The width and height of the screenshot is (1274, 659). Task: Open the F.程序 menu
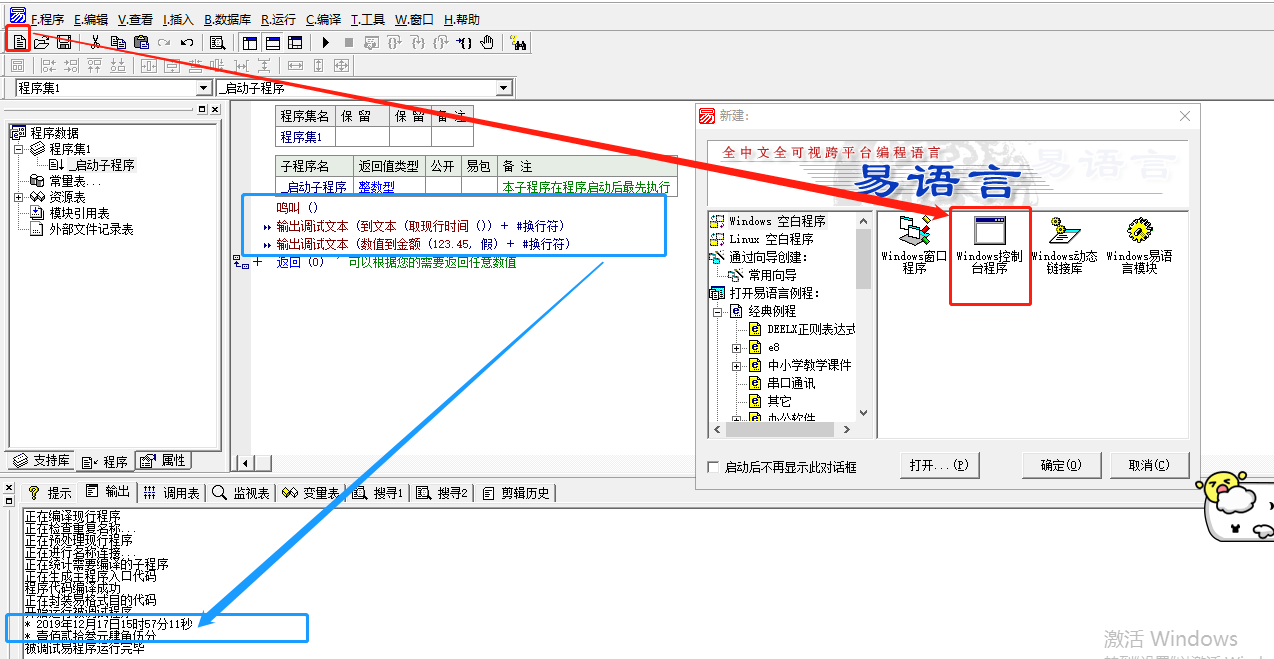[48, 19]
